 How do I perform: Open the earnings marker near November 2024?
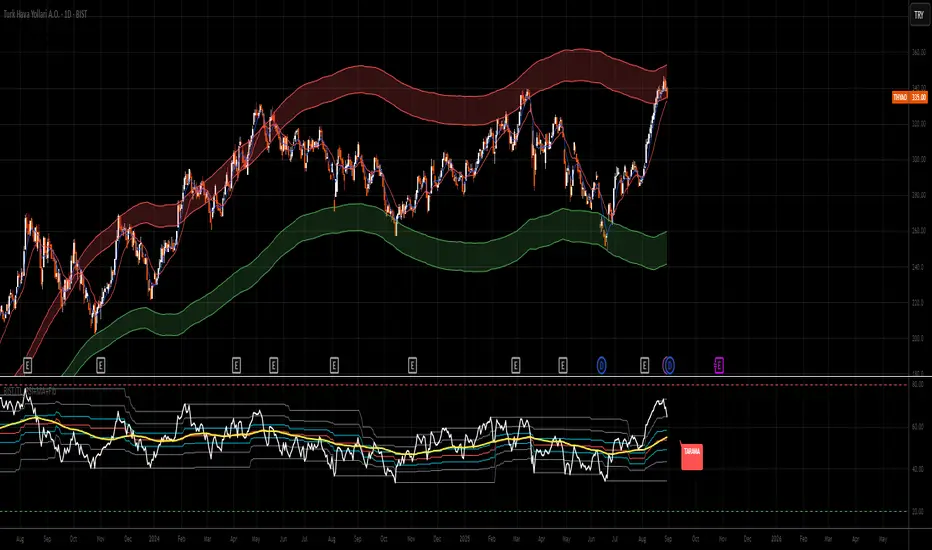413,365
